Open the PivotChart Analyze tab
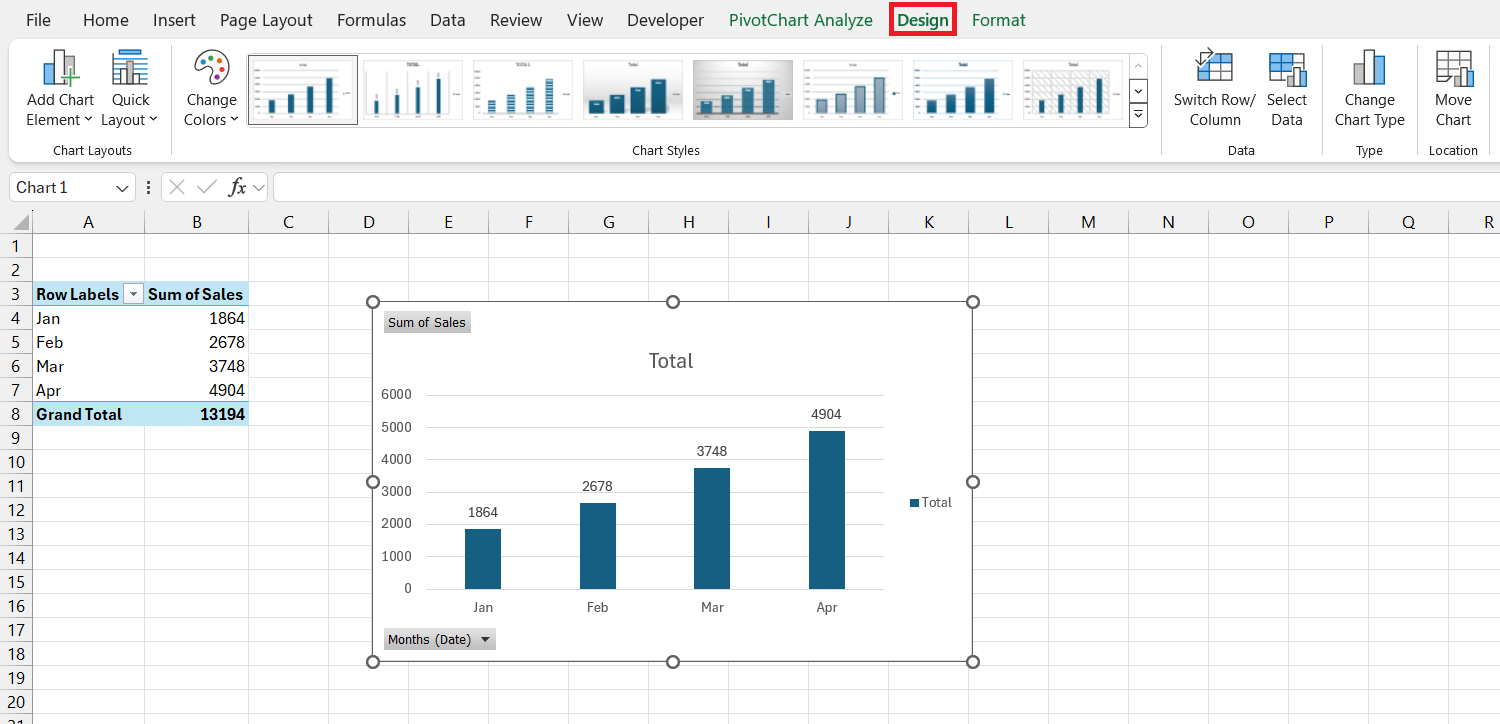 [800, 19]
